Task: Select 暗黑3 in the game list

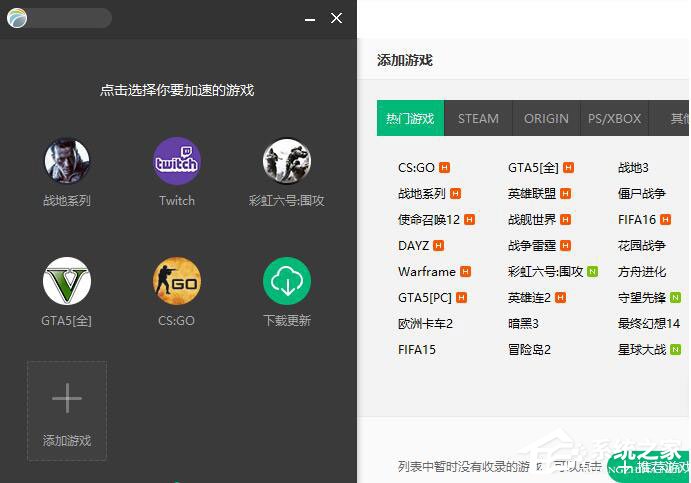Action: pos(523,323)
